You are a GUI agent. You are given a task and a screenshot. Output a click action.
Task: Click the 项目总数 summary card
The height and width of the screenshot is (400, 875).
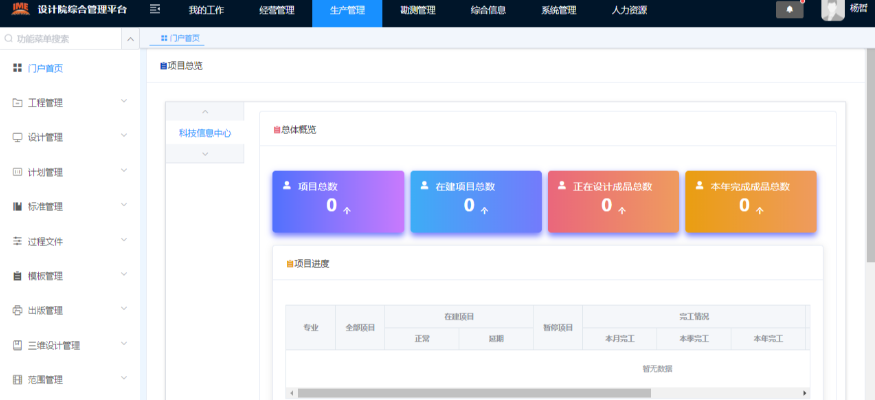338,201
